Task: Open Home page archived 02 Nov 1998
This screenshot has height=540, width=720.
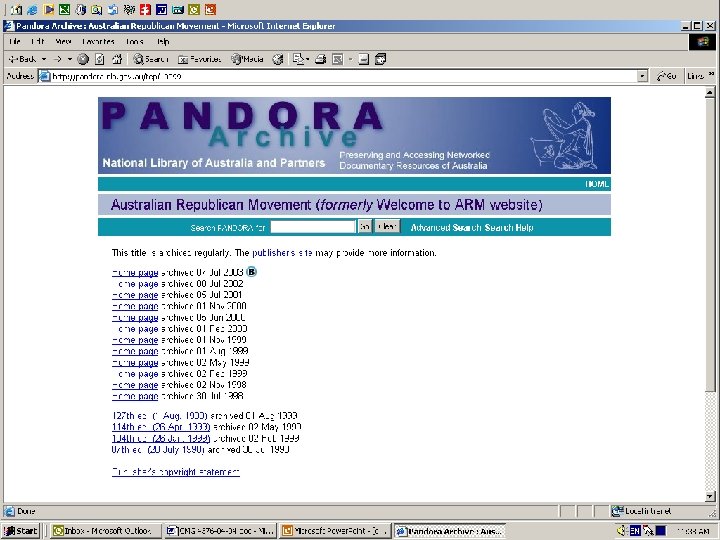Action: coord(135,385)
